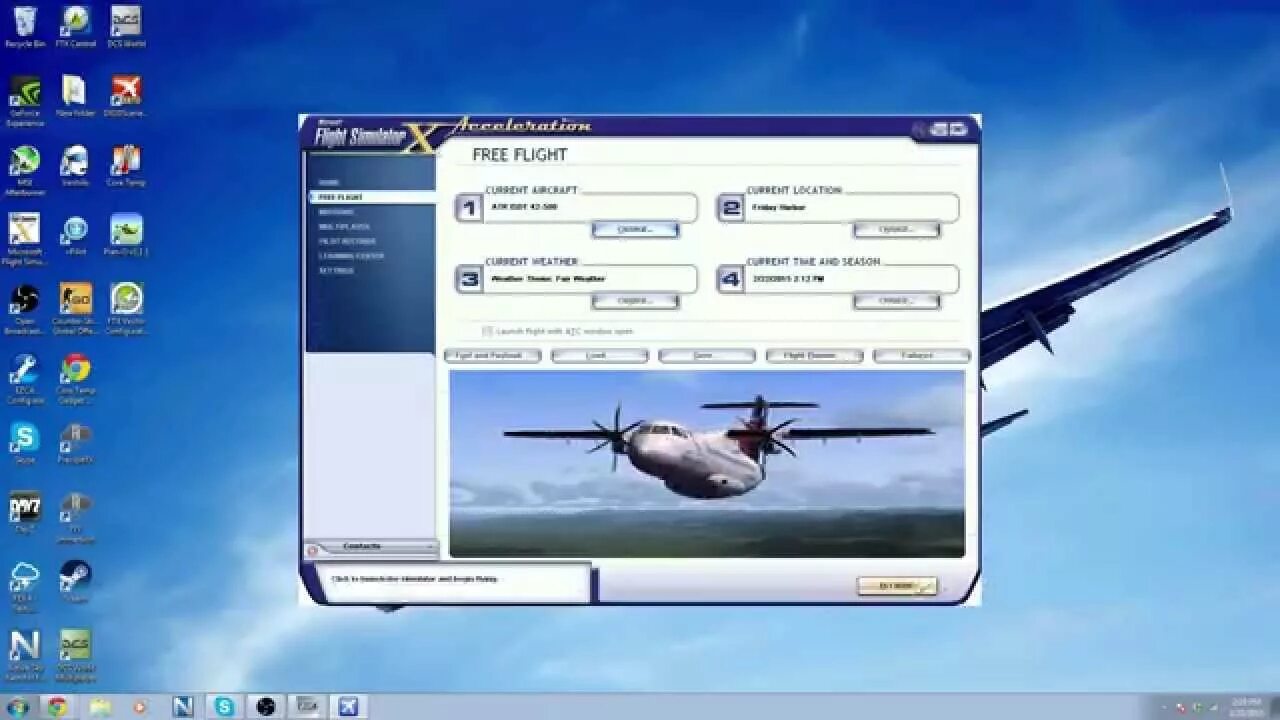
Task: Open Fuel and Payload settings
Action: pos(492,355)
